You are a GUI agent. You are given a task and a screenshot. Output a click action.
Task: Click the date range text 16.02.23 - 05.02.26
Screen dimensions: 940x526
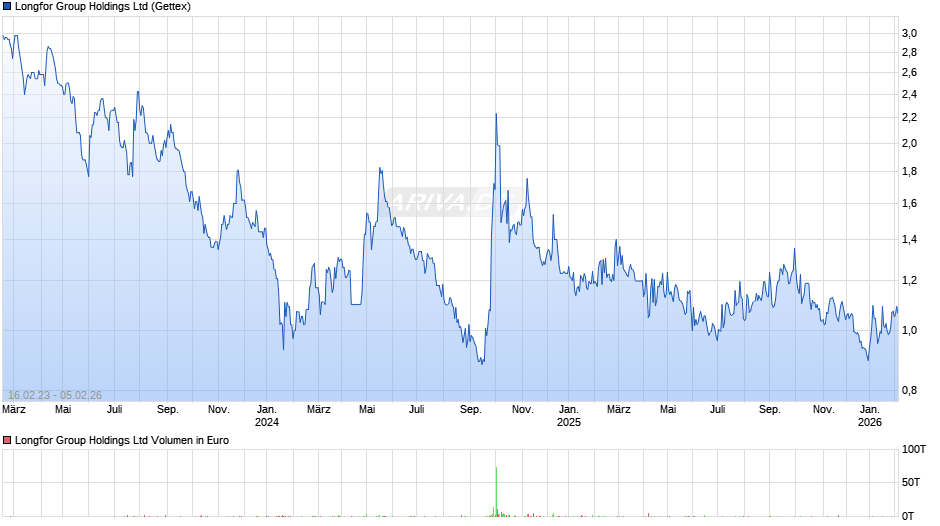tap(55, 395)
